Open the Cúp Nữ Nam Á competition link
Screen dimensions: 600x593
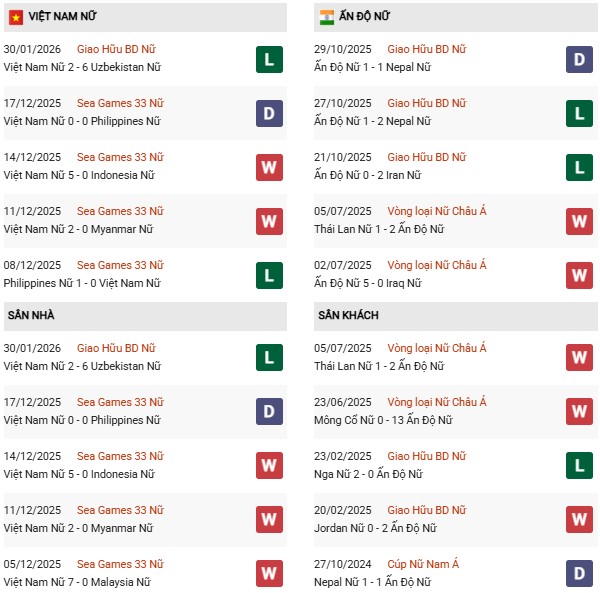tap(426, 564)
